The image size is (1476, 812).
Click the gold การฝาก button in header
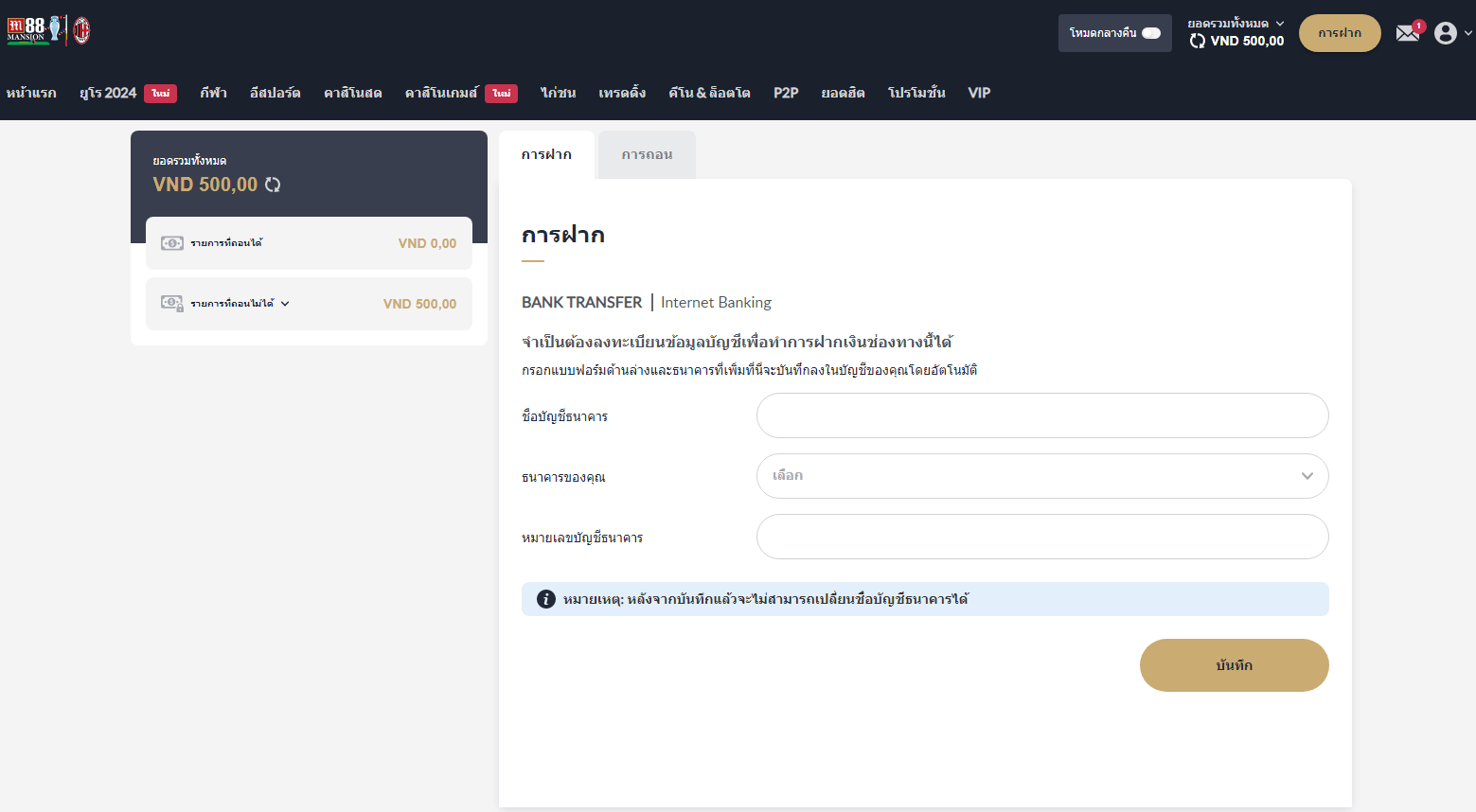tap(1340, 33)
